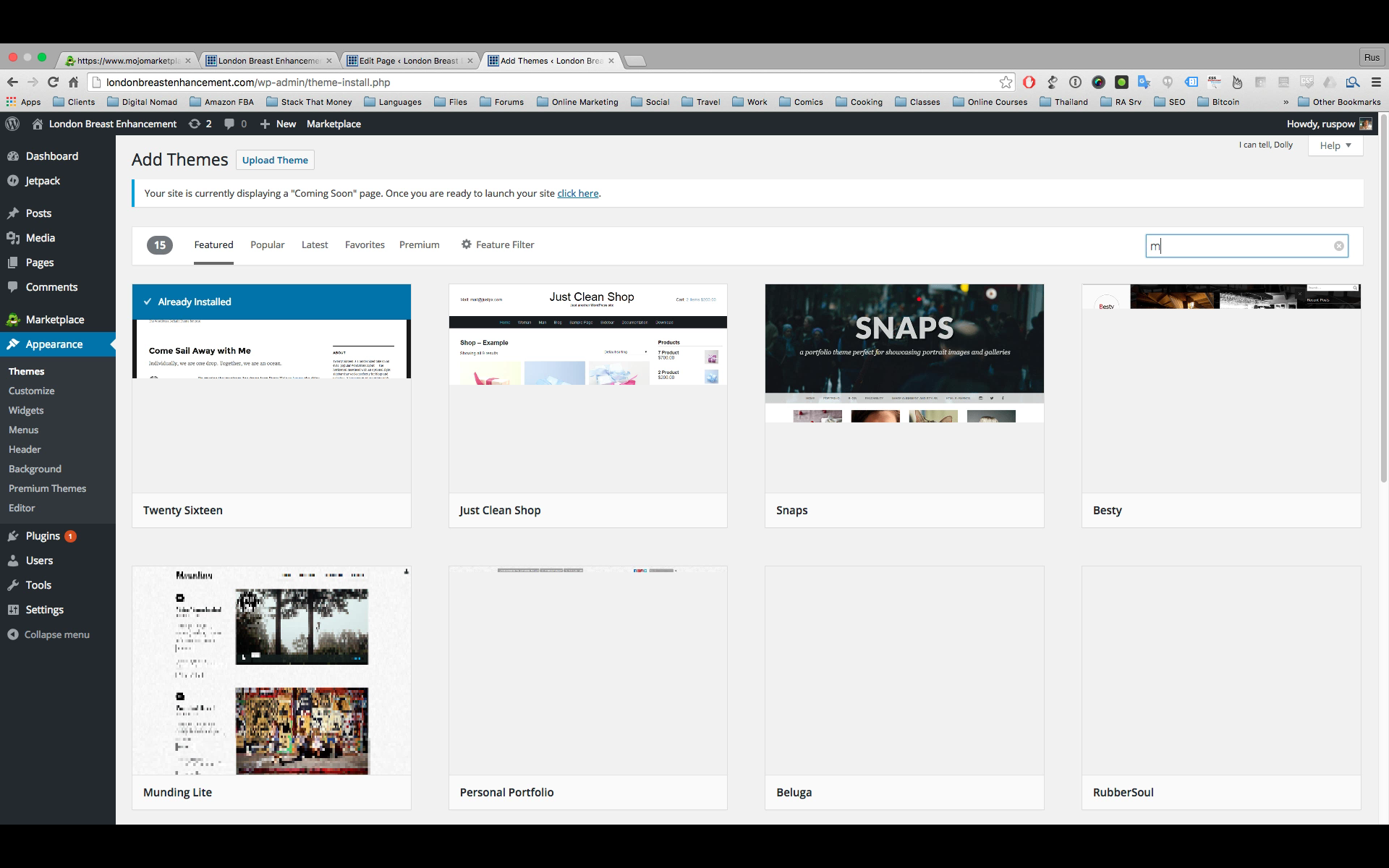Select the Featured tab in theme browser
This screenshot has width=1389, height=868.
[213, 244]
